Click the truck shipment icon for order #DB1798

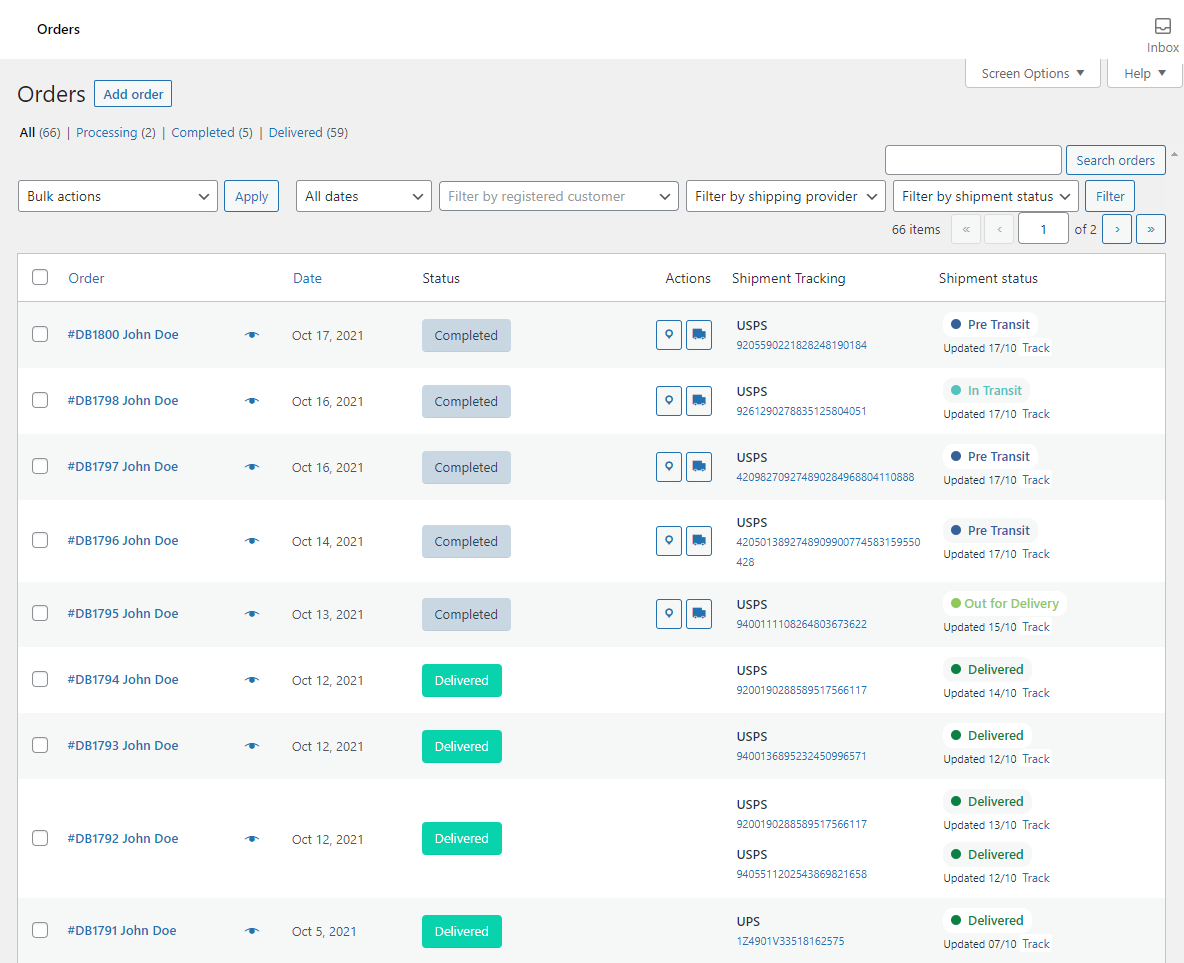tap(698, 400)
